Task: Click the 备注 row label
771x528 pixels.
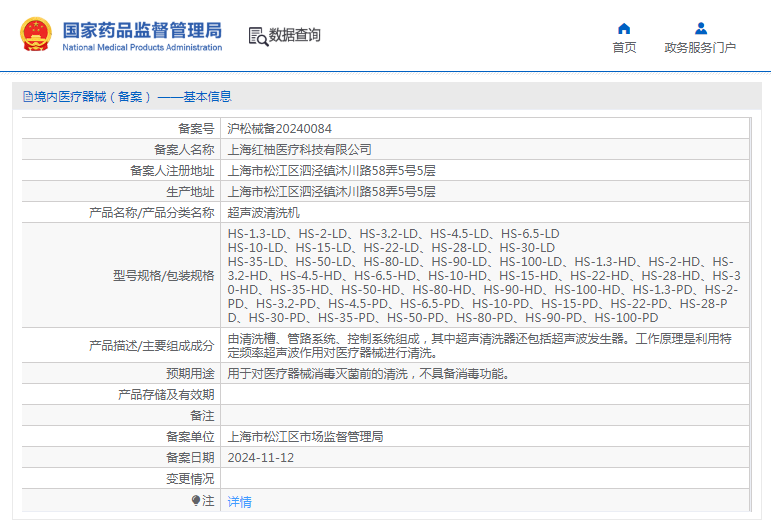Action: 203,416
